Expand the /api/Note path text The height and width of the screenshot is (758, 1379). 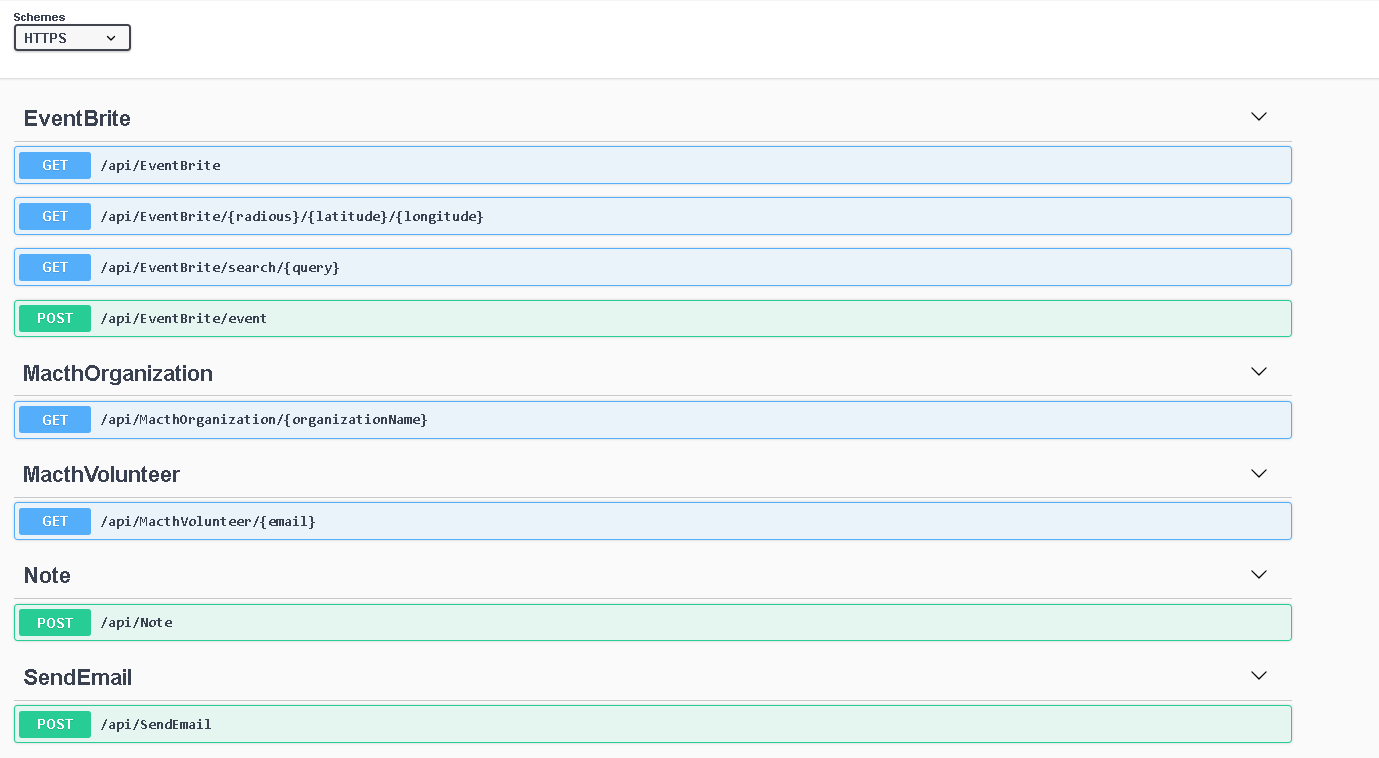click(x=136, y=623)
